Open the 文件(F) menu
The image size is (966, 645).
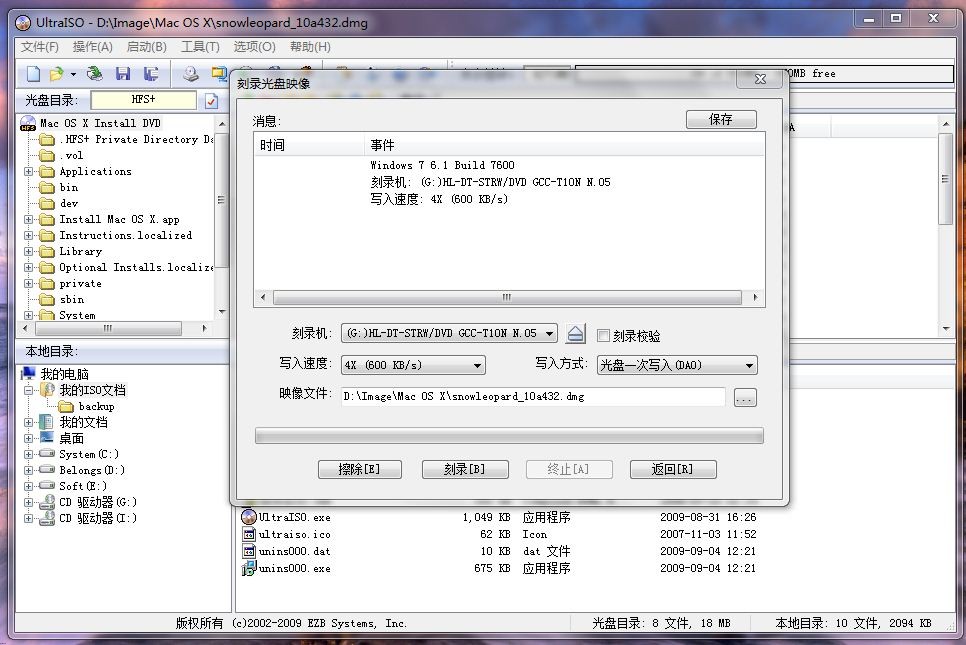[39, 47]
